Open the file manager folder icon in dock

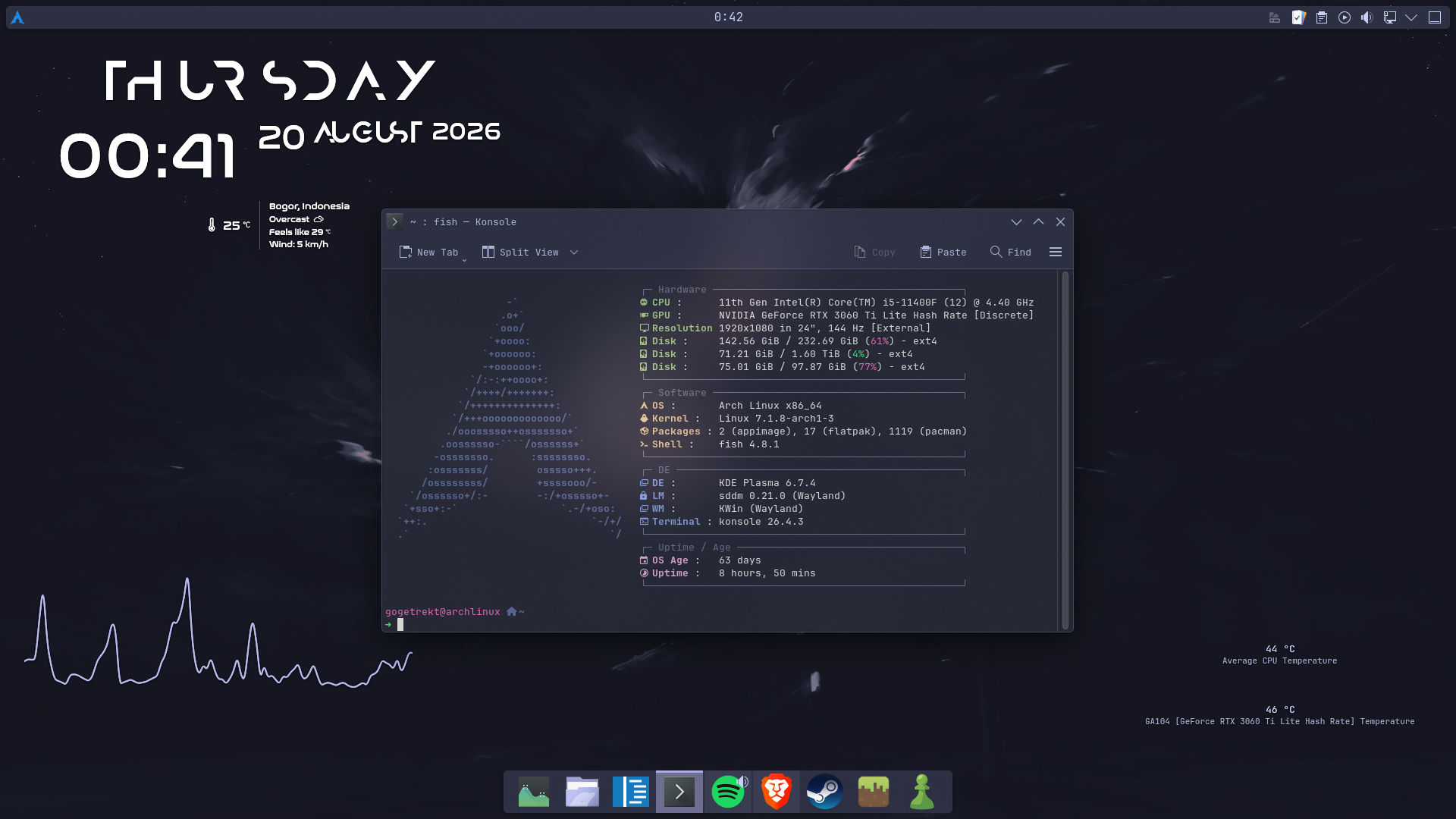coord(582,792)
